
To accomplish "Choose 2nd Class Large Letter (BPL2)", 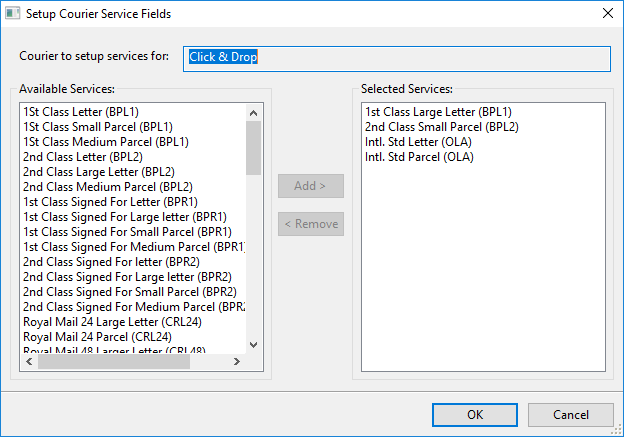I will 98,172.
